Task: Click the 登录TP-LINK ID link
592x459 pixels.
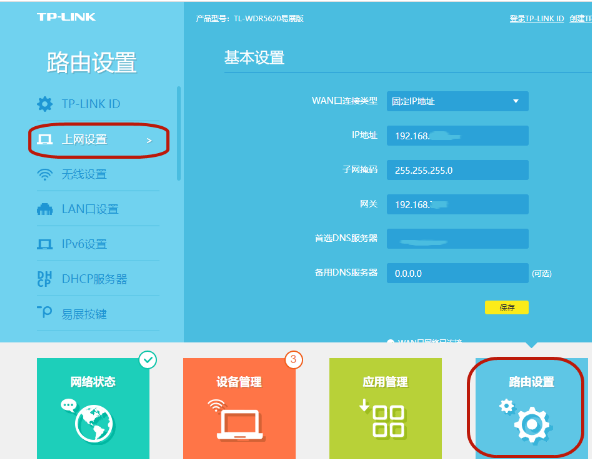Action: tap(536, 18)
